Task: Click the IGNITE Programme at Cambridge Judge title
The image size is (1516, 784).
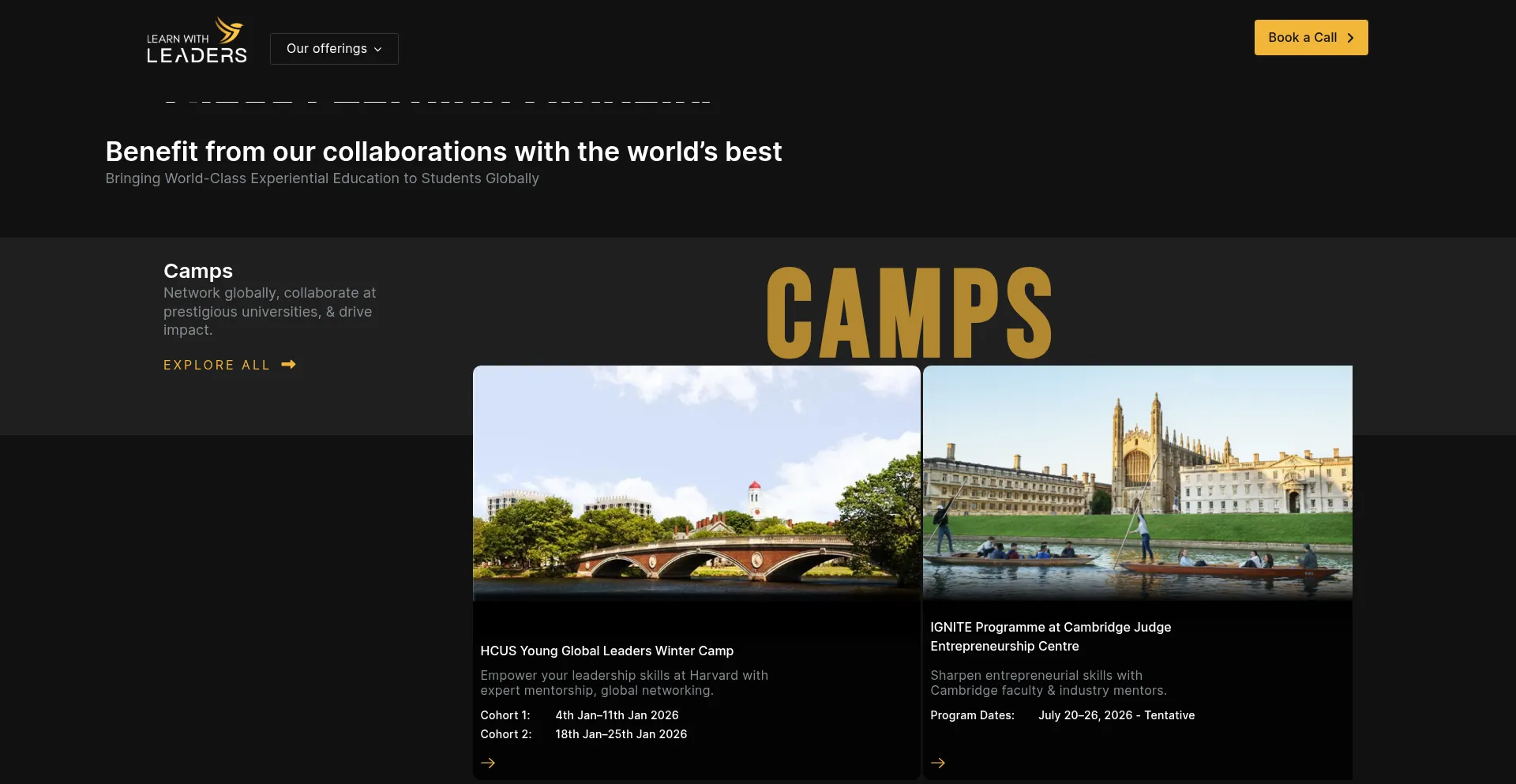Action: click(1050, 636)
